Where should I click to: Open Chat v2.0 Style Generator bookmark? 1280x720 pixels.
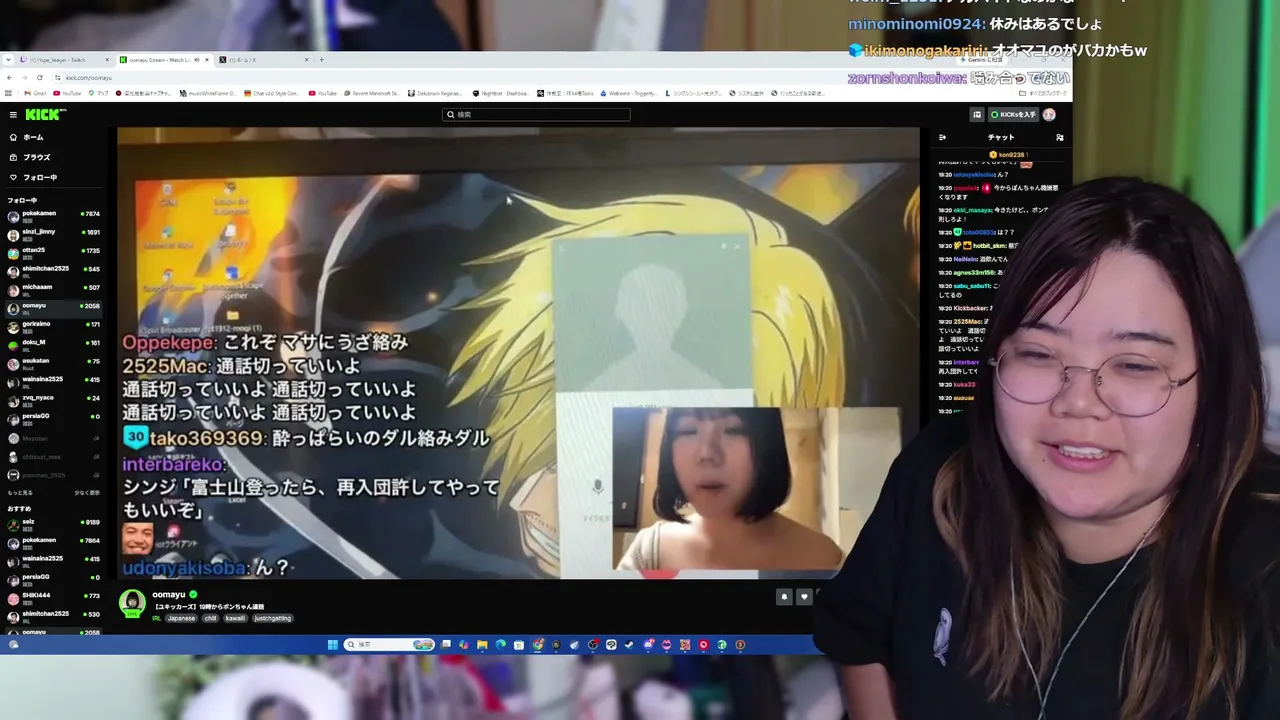(x=271, y=93)
